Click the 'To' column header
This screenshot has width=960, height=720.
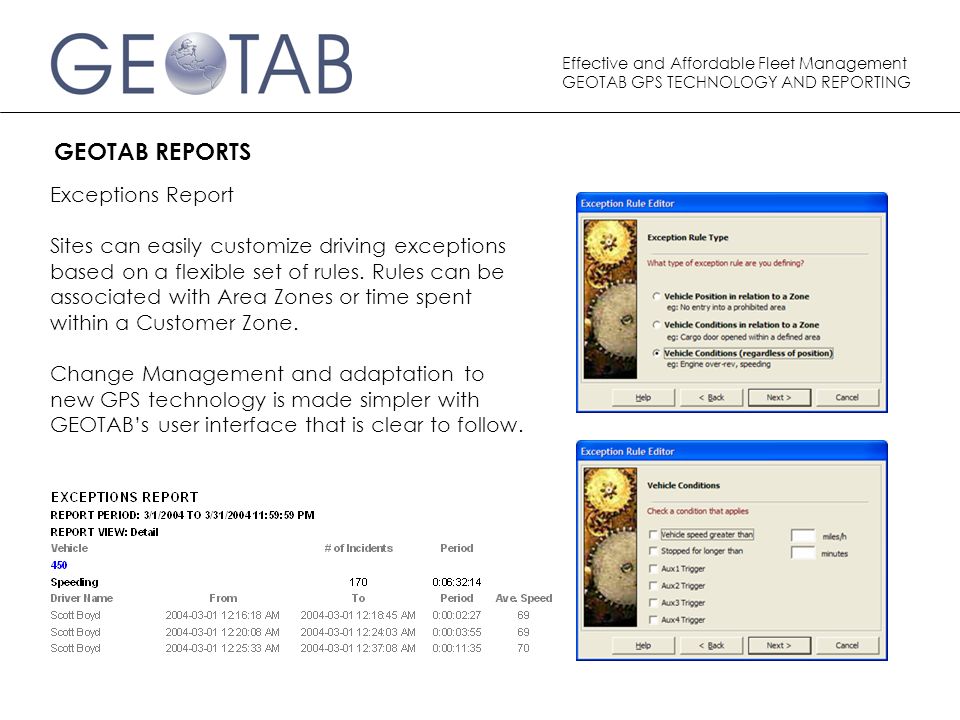click(x=358, y=598)
